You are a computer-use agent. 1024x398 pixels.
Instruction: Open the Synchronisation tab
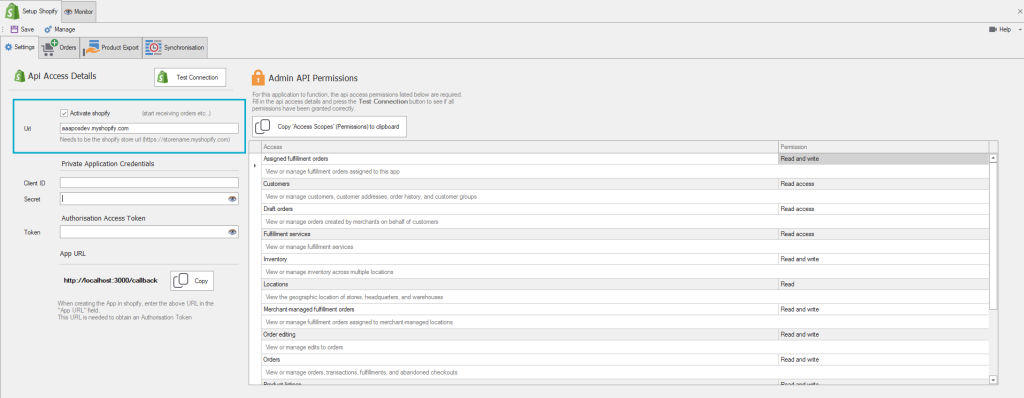(175, 48)
